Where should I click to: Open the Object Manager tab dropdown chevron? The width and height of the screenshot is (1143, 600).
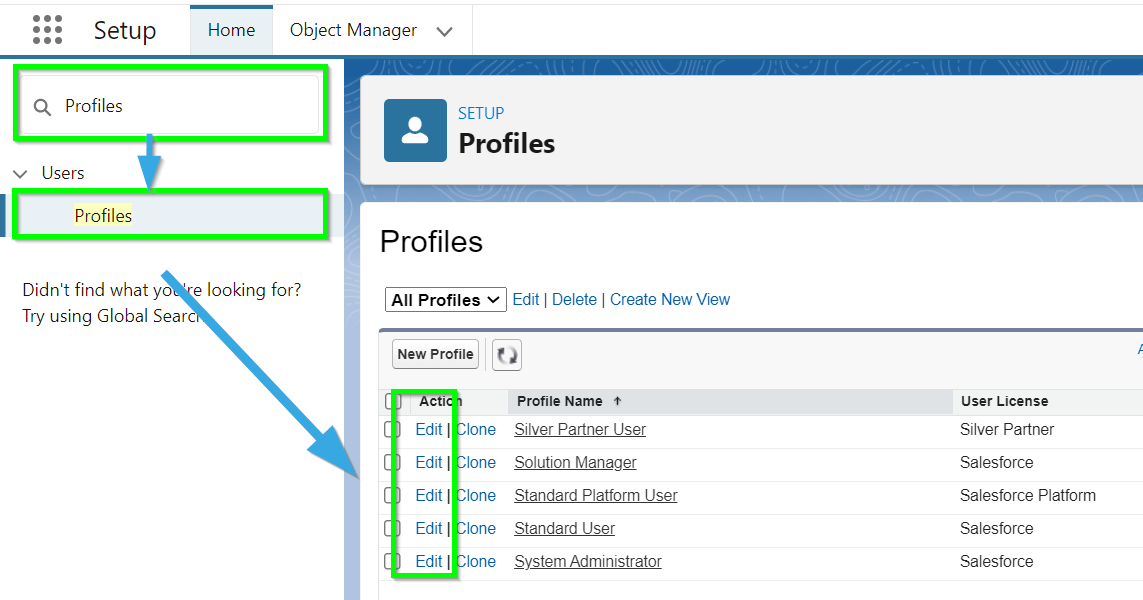tap(445, 31)
